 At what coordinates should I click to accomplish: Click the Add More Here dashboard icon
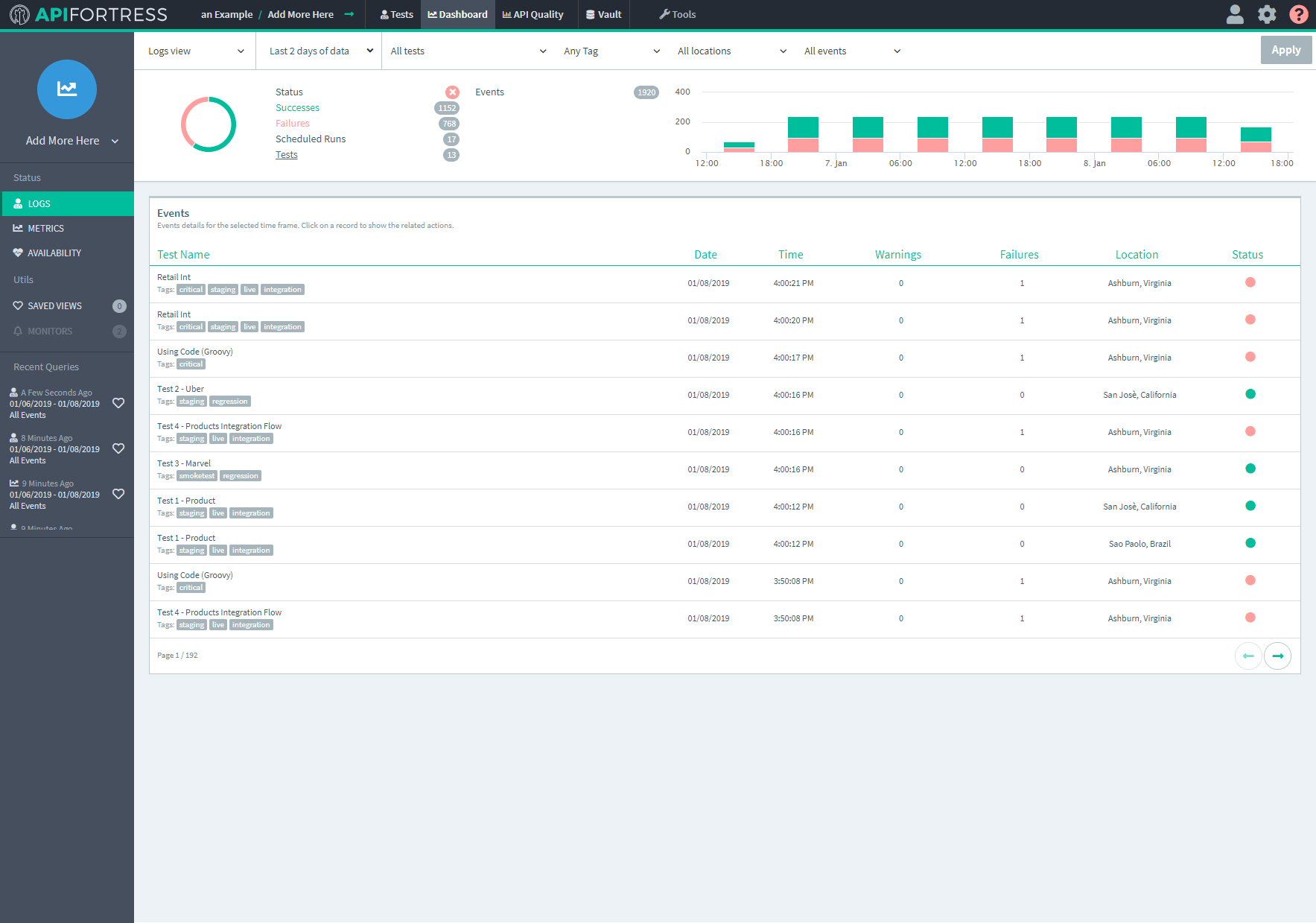pyautogui.click(x=66, y=89)
